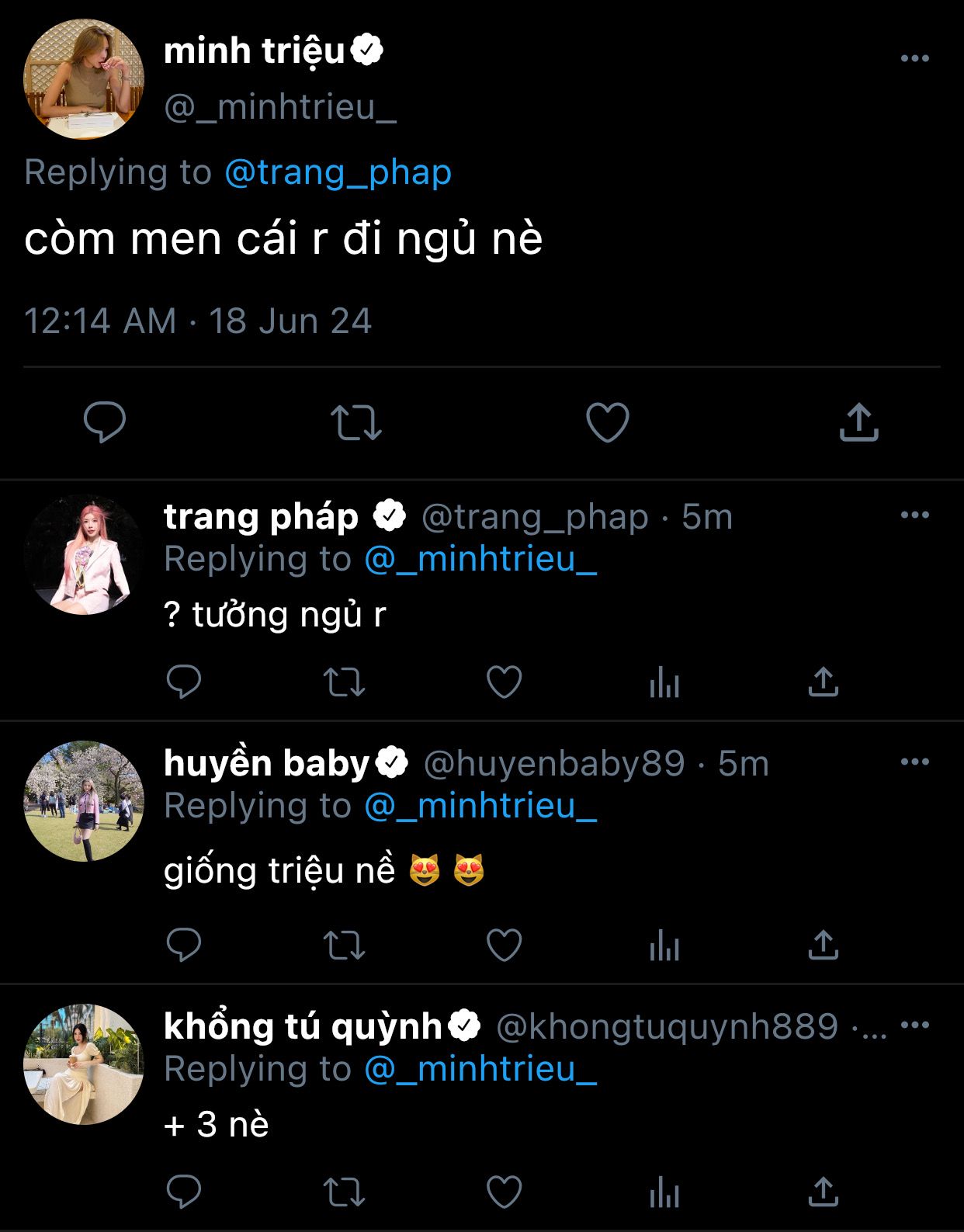Share minh triệu's main tweet
This screenshot has height=1232, width=964.
click(858, 422)
